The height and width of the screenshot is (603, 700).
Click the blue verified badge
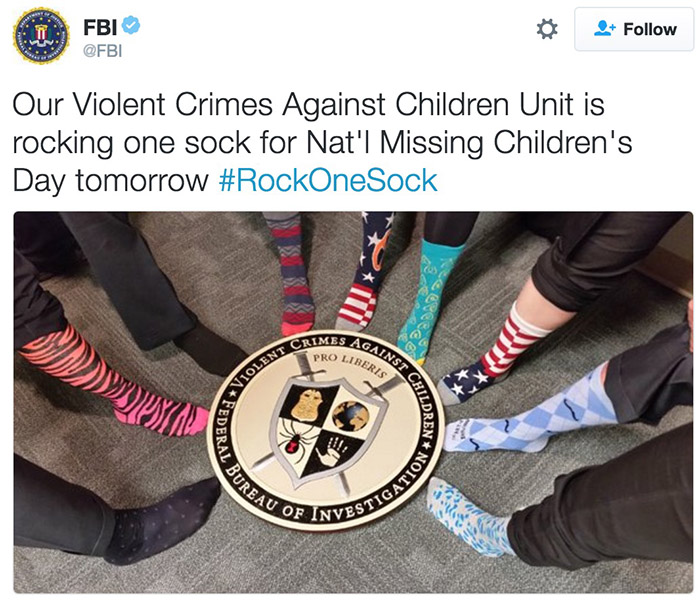131,25
